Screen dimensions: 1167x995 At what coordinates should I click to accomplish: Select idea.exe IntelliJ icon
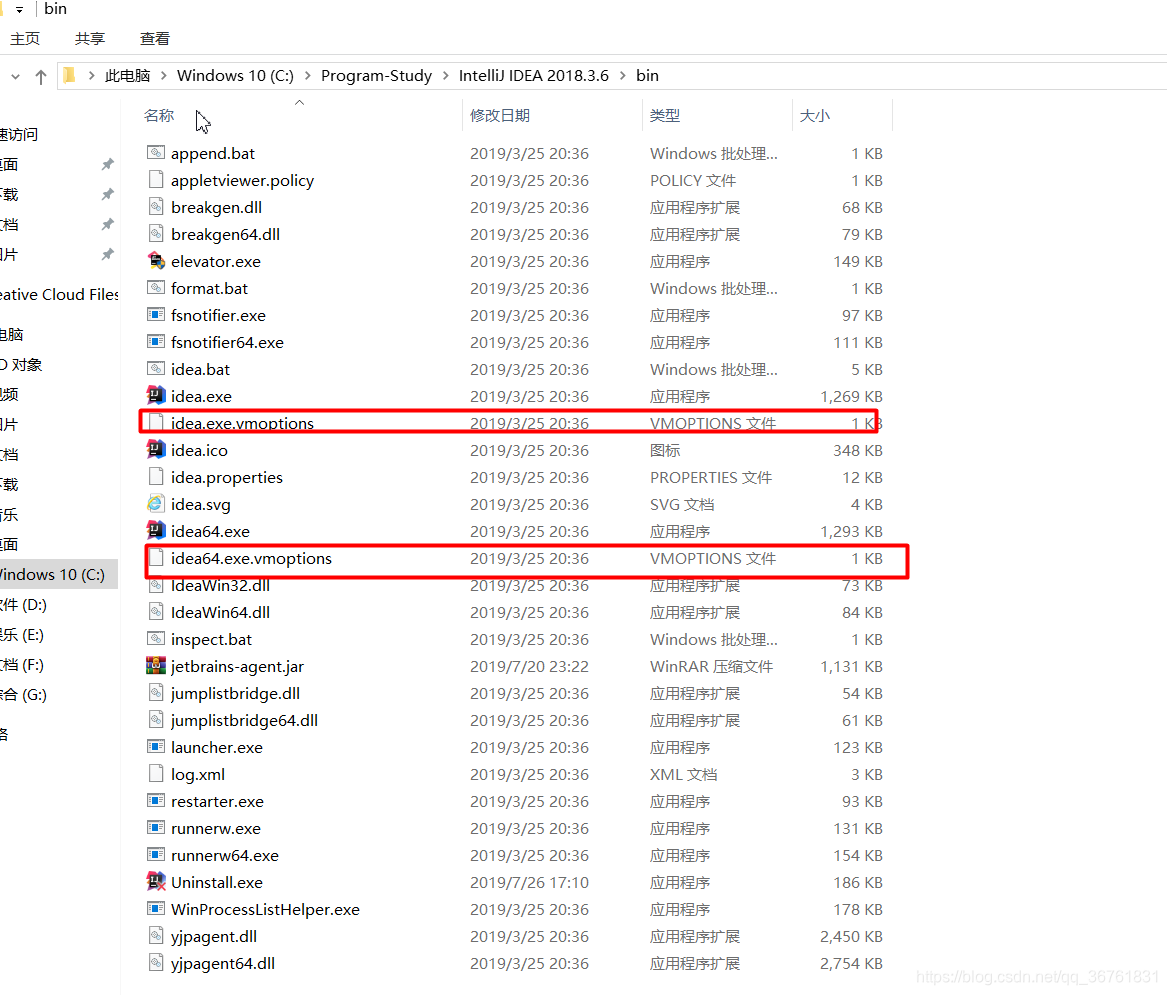156,395
